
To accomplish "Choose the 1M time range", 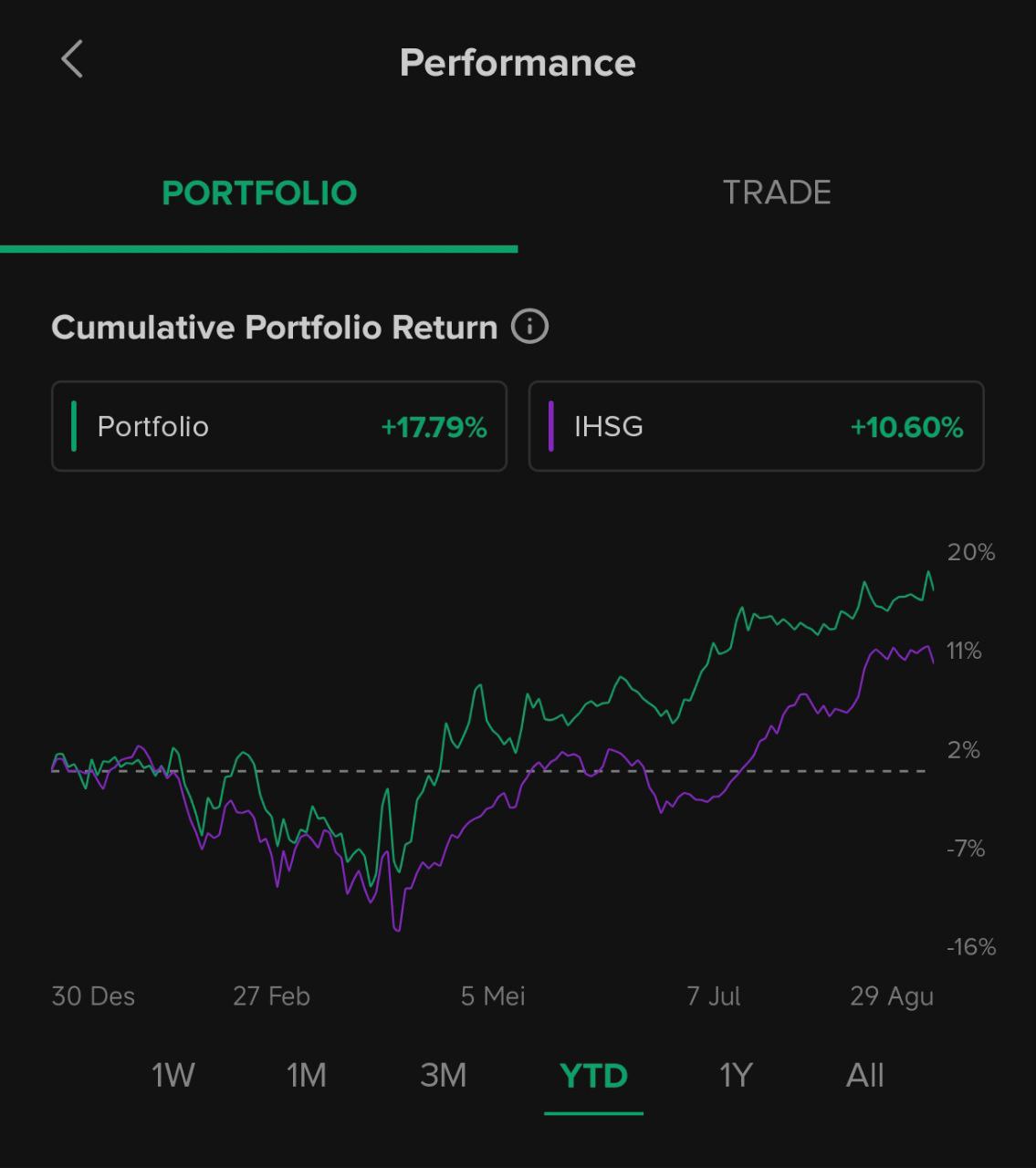I will (307, 1075).
